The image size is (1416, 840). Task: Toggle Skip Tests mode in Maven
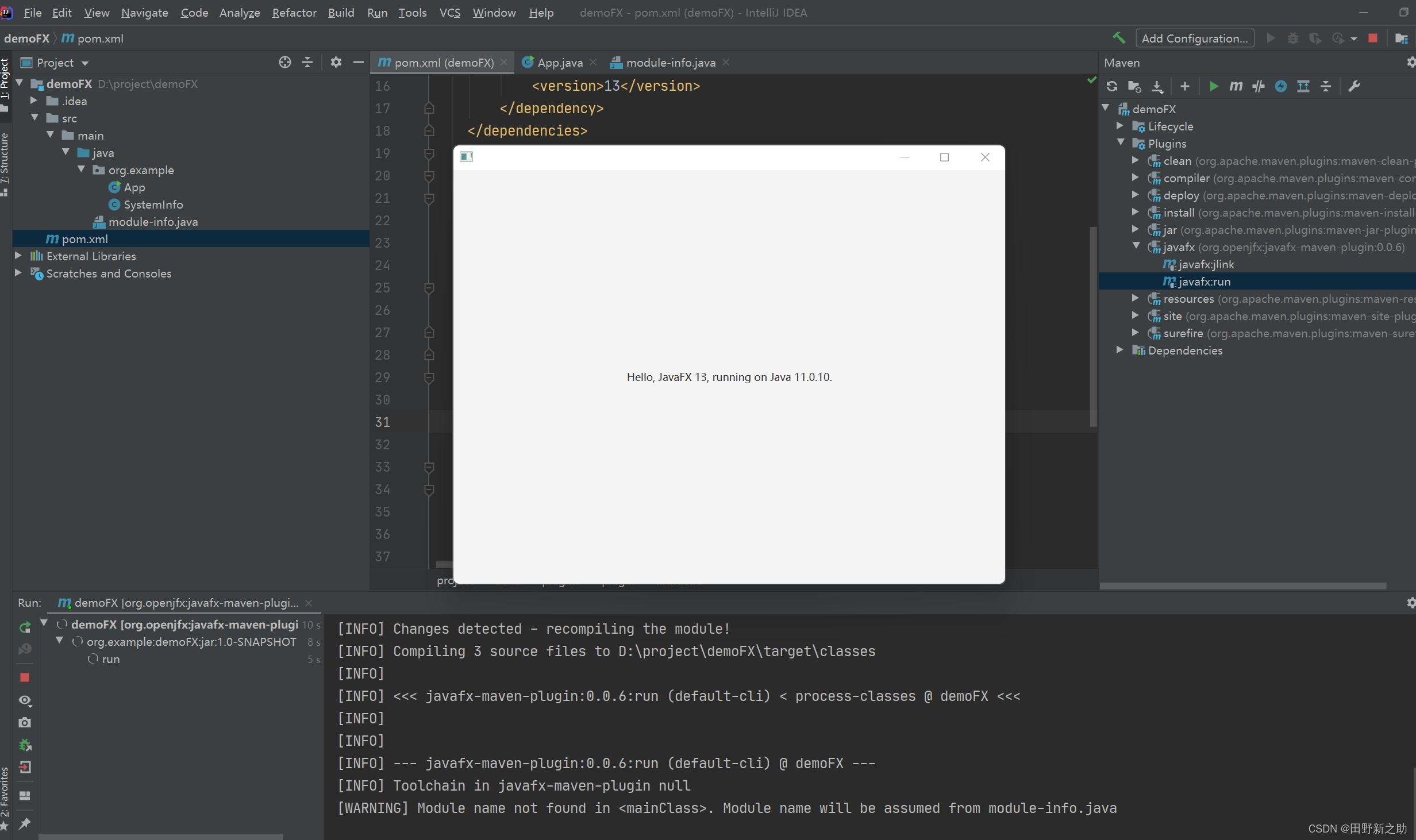[x=1281, y=86]
